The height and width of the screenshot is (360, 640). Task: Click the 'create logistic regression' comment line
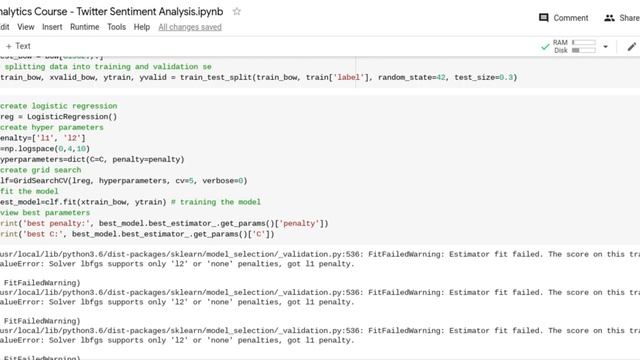(x=59, y=106)
